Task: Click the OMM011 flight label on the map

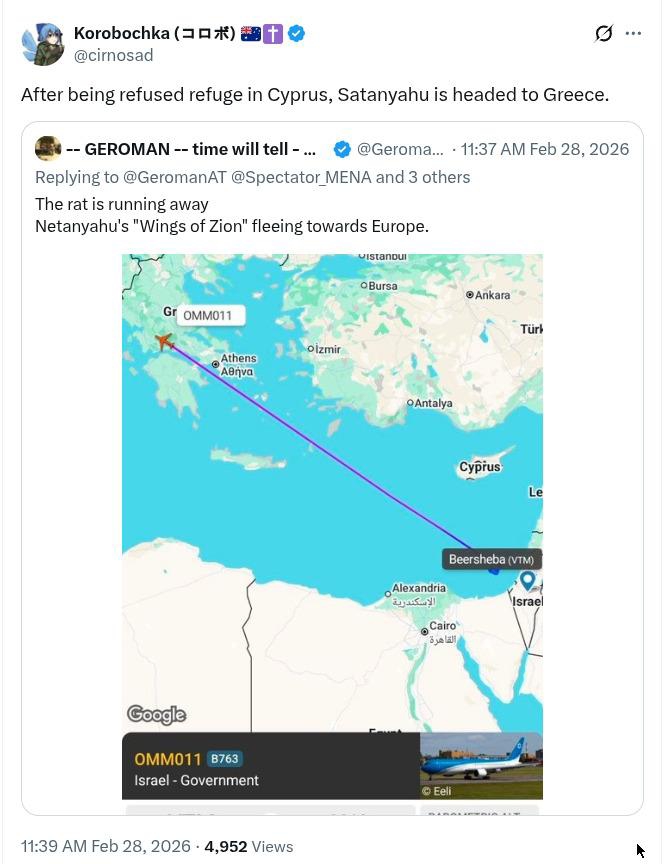Action: [207, 316]
